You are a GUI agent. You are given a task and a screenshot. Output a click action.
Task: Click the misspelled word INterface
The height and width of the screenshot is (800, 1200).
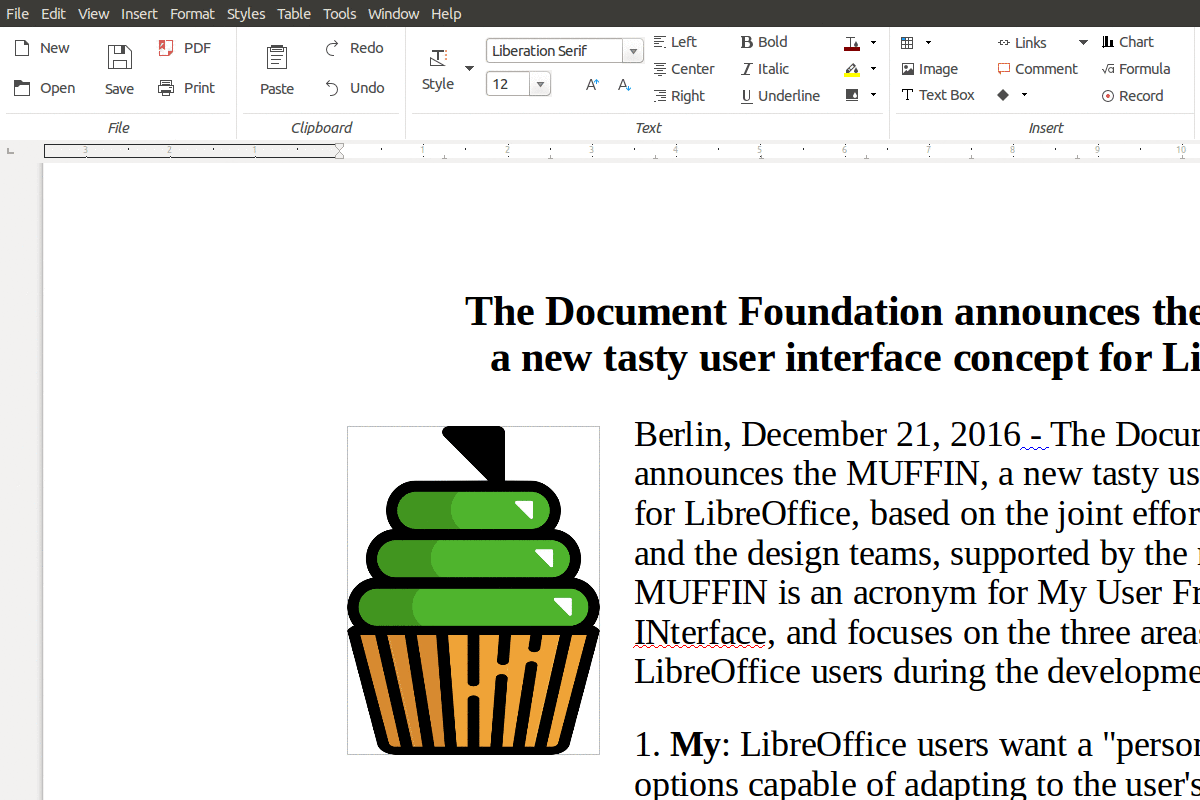(701, 632)
